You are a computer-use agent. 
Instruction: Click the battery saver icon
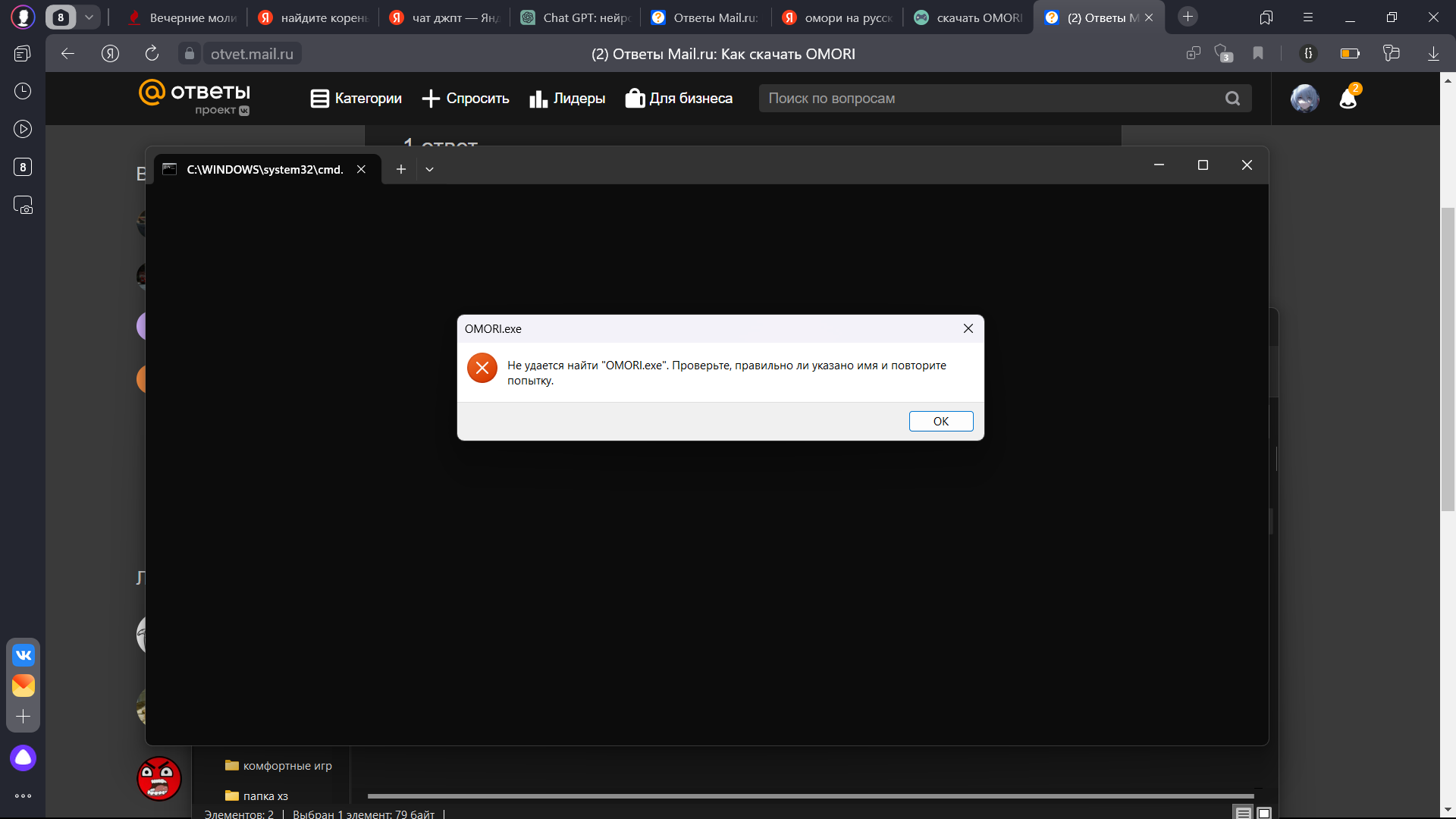click(x=1350, y=53)
